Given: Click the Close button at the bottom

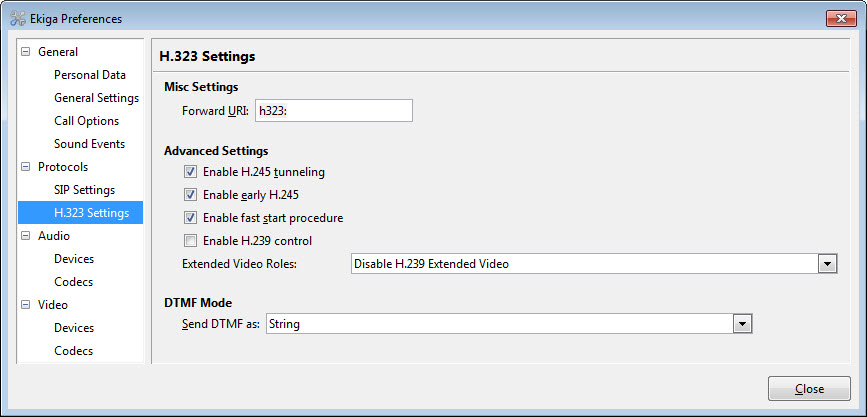Looking at the screenshot, I should (x=809, y=389).
